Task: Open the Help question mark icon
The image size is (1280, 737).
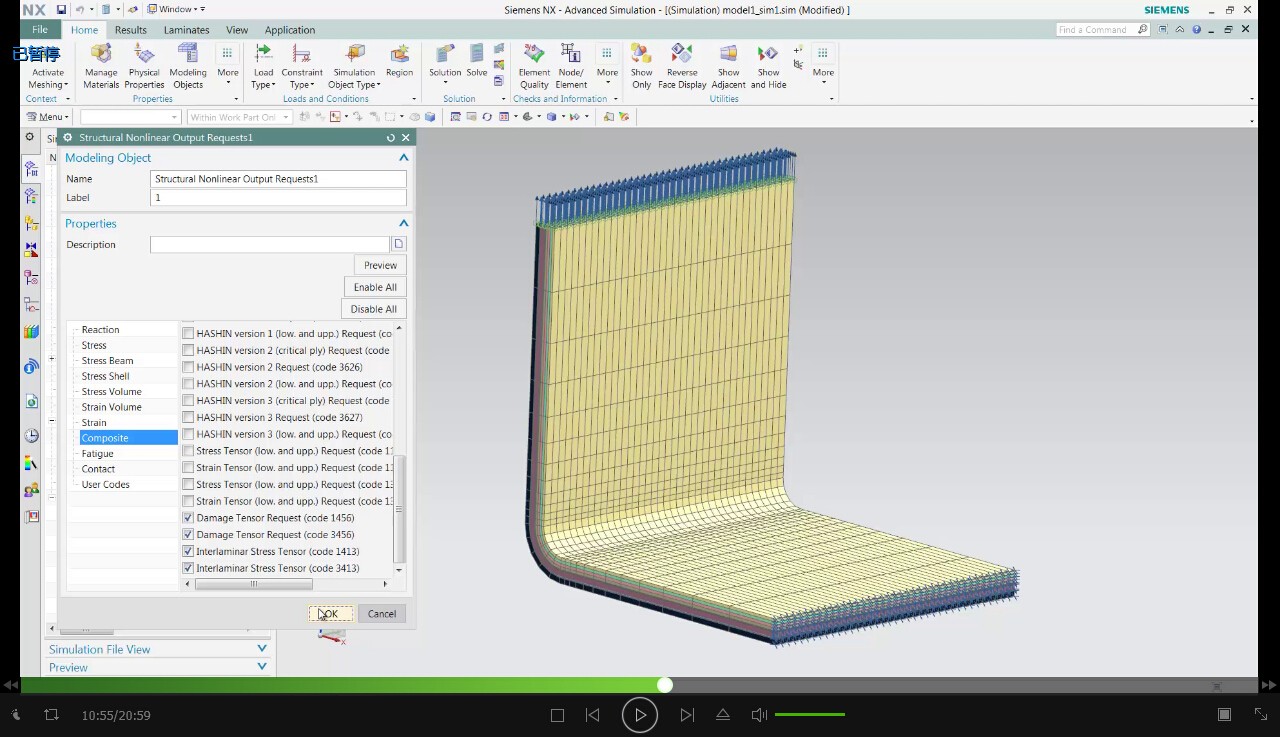Action: coord(1197,29)
